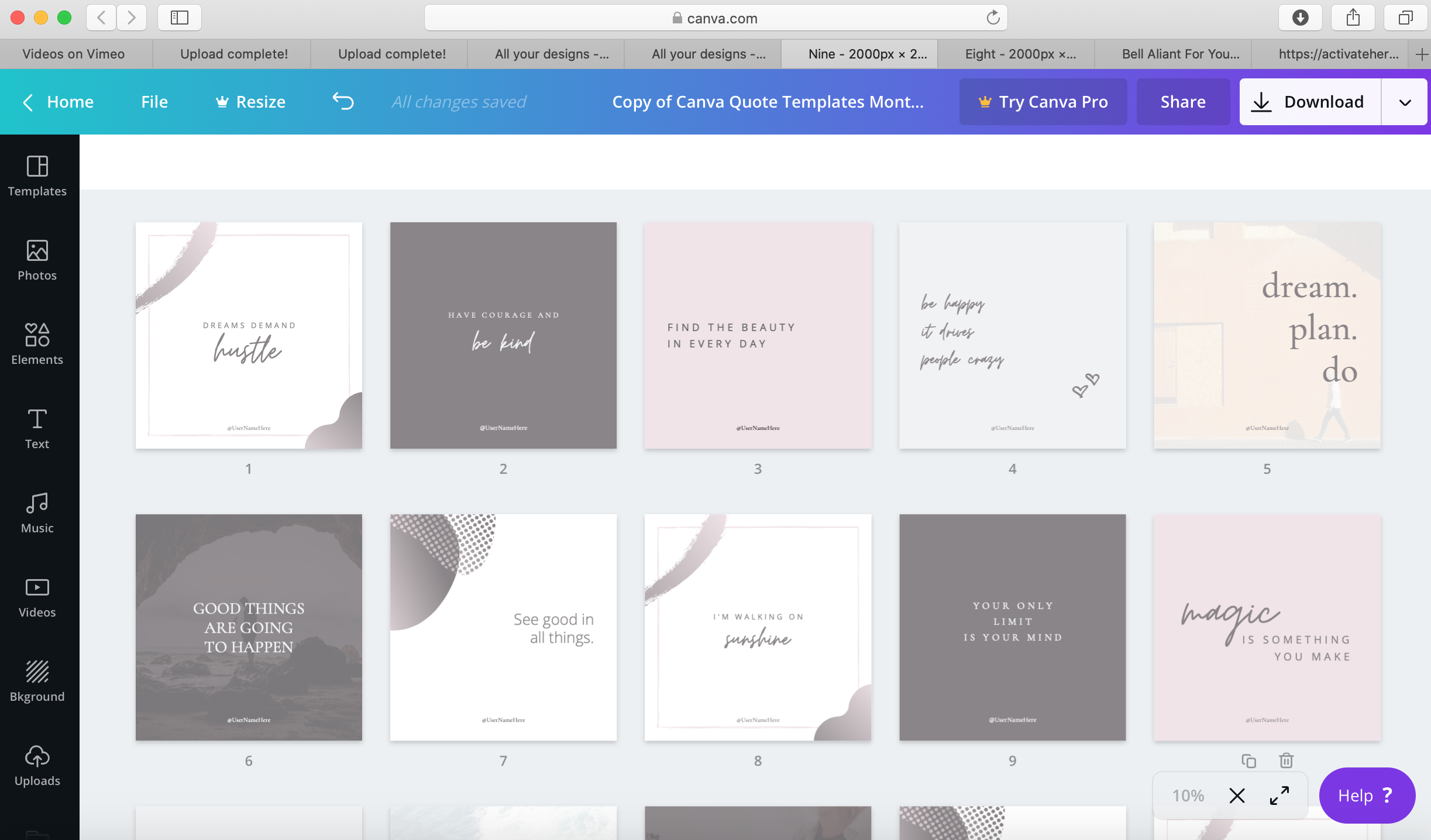Open the File menu
This screenshot has width=1431, height=840.
pos(154,102)
